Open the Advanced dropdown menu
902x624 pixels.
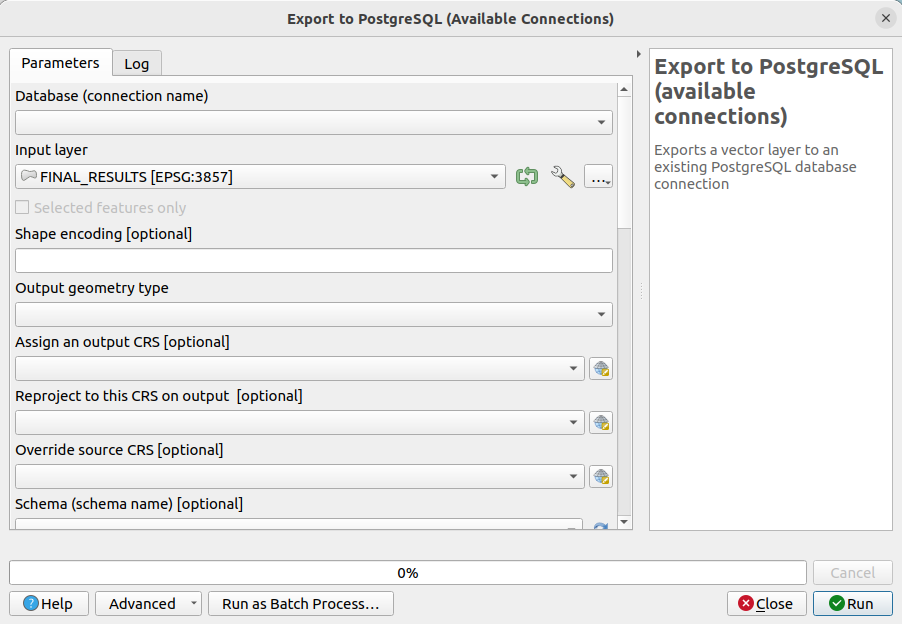148,603
